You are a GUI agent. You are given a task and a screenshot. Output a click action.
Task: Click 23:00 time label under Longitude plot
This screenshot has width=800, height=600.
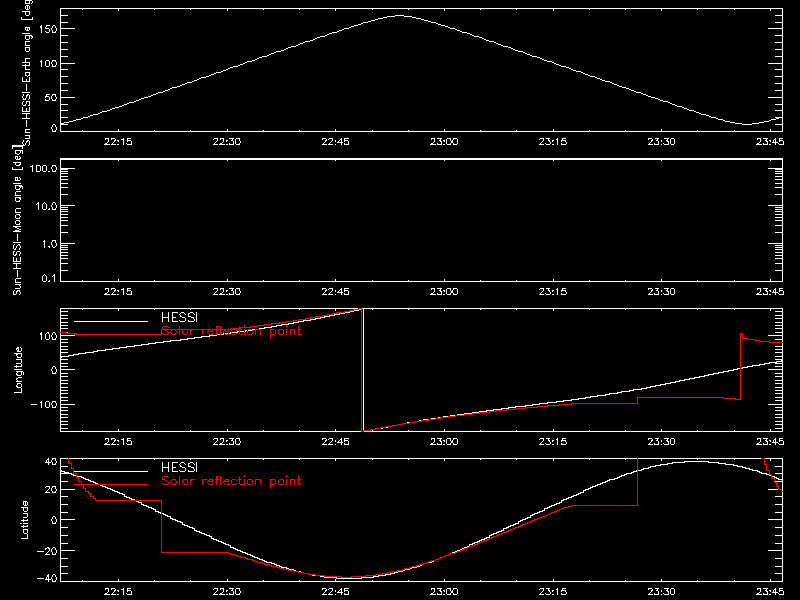coord(444,442)
